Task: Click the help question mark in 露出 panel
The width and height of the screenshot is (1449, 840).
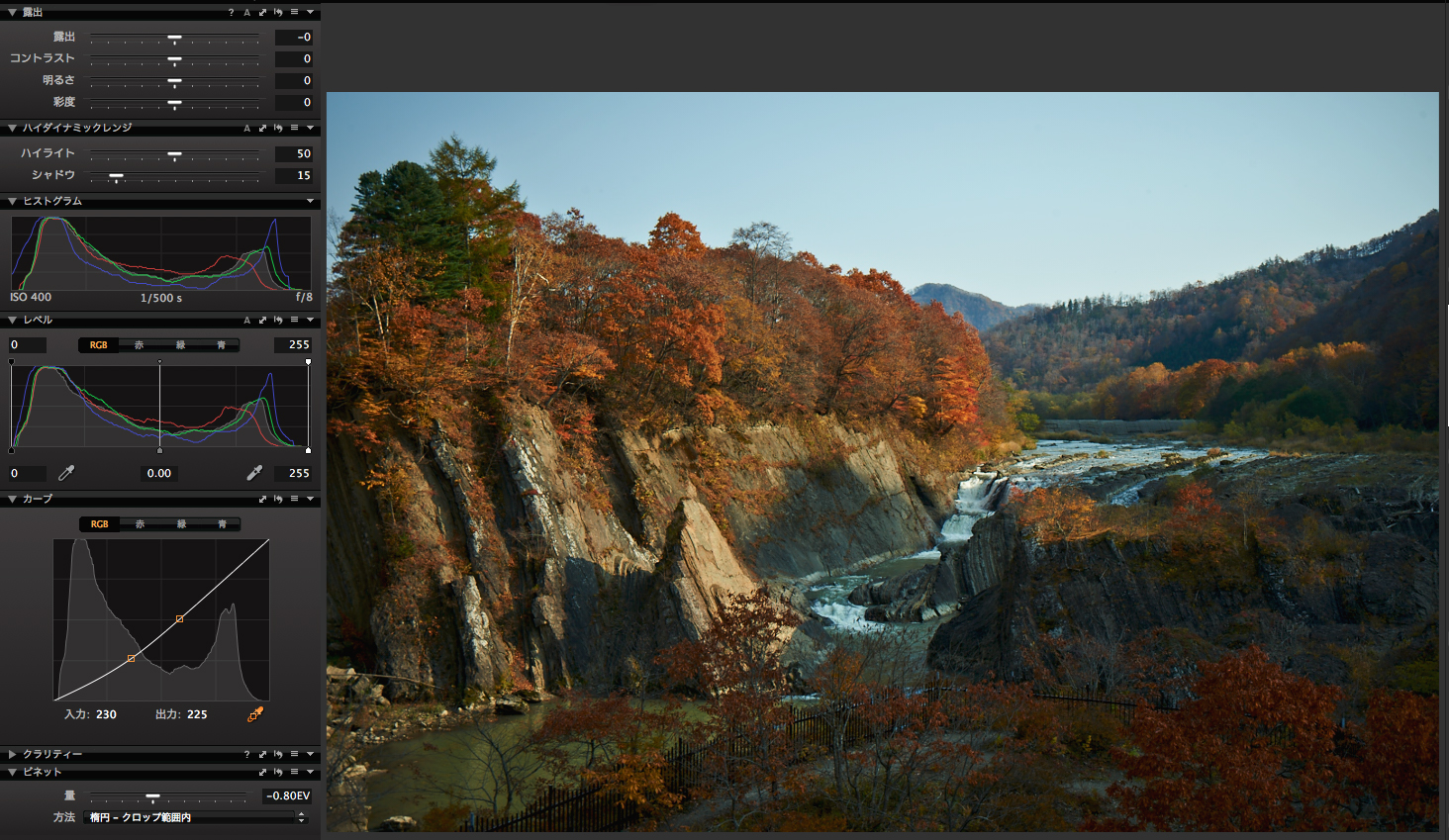Action: [x=231, y=13]
